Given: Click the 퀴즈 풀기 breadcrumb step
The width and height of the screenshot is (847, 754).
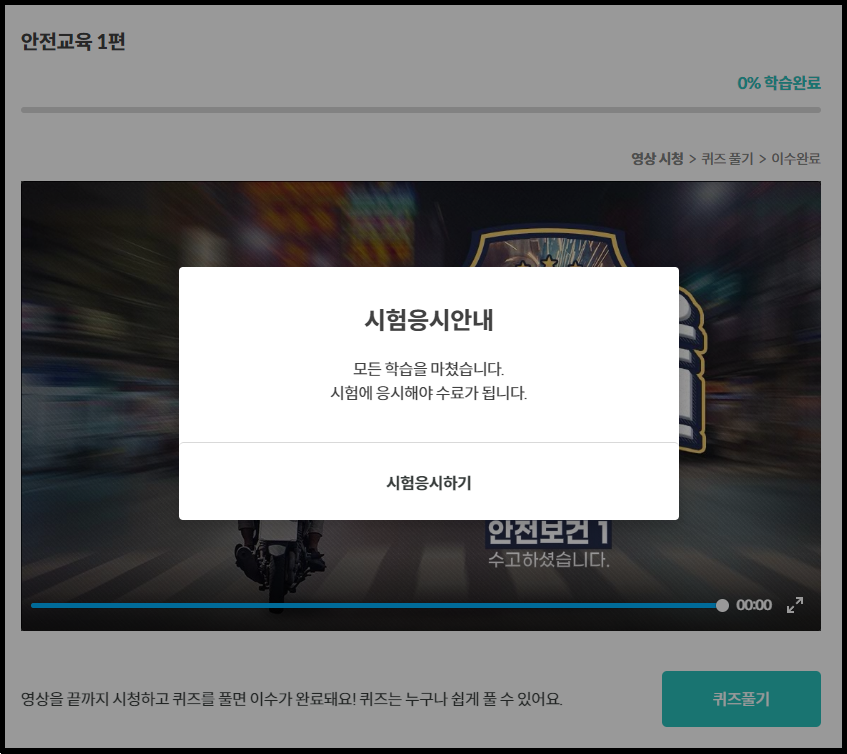Looking at the screenshot, I should point(727,158).
